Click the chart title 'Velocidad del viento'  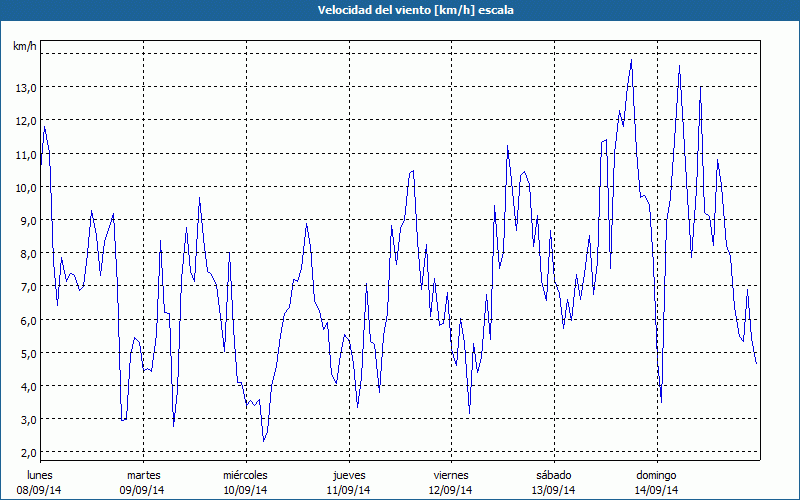click(400, 10)
